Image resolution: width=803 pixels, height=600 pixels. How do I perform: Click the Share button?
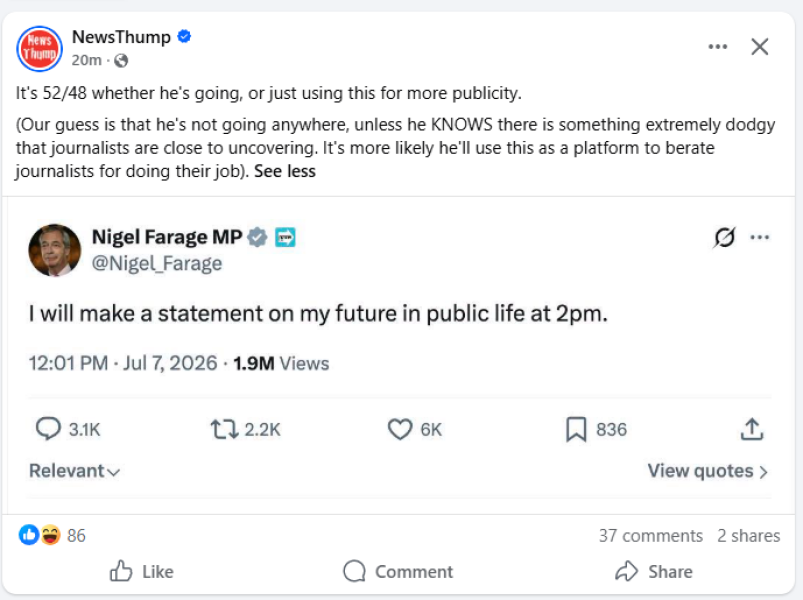pos(654,571)
